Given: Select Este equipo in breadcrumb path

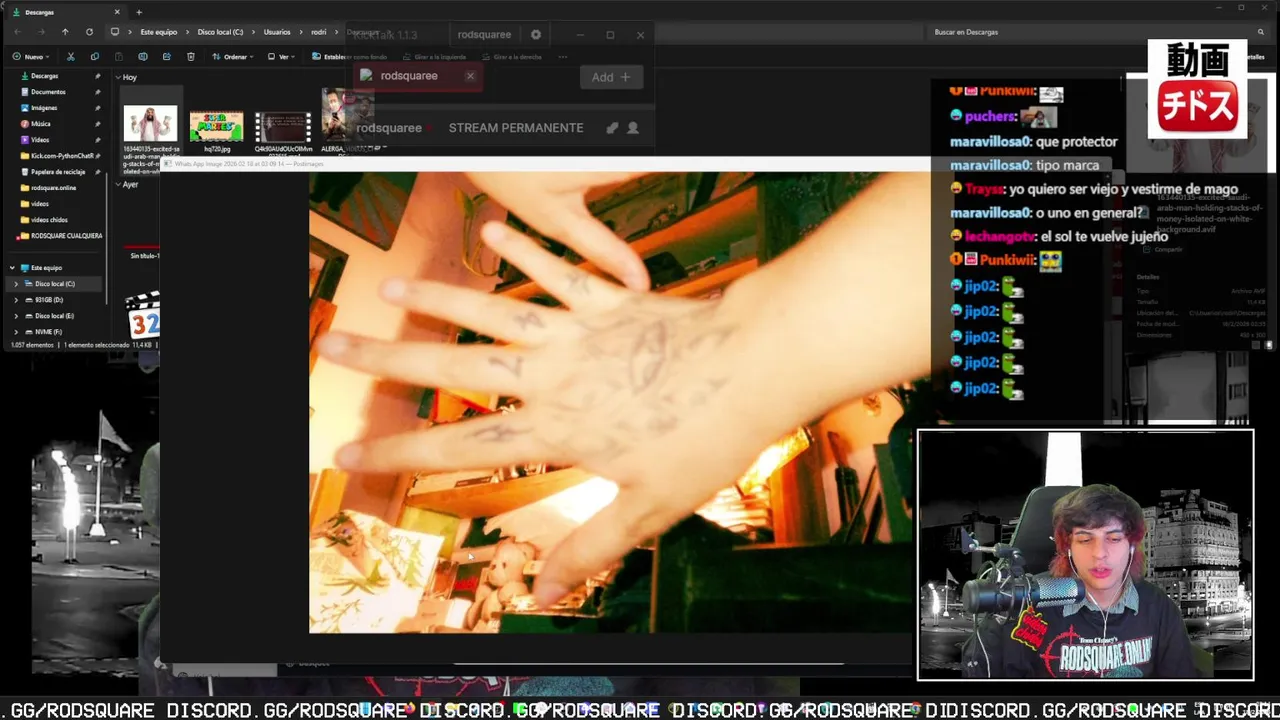Looking at the screenshot, I should (x=158, y=32).
